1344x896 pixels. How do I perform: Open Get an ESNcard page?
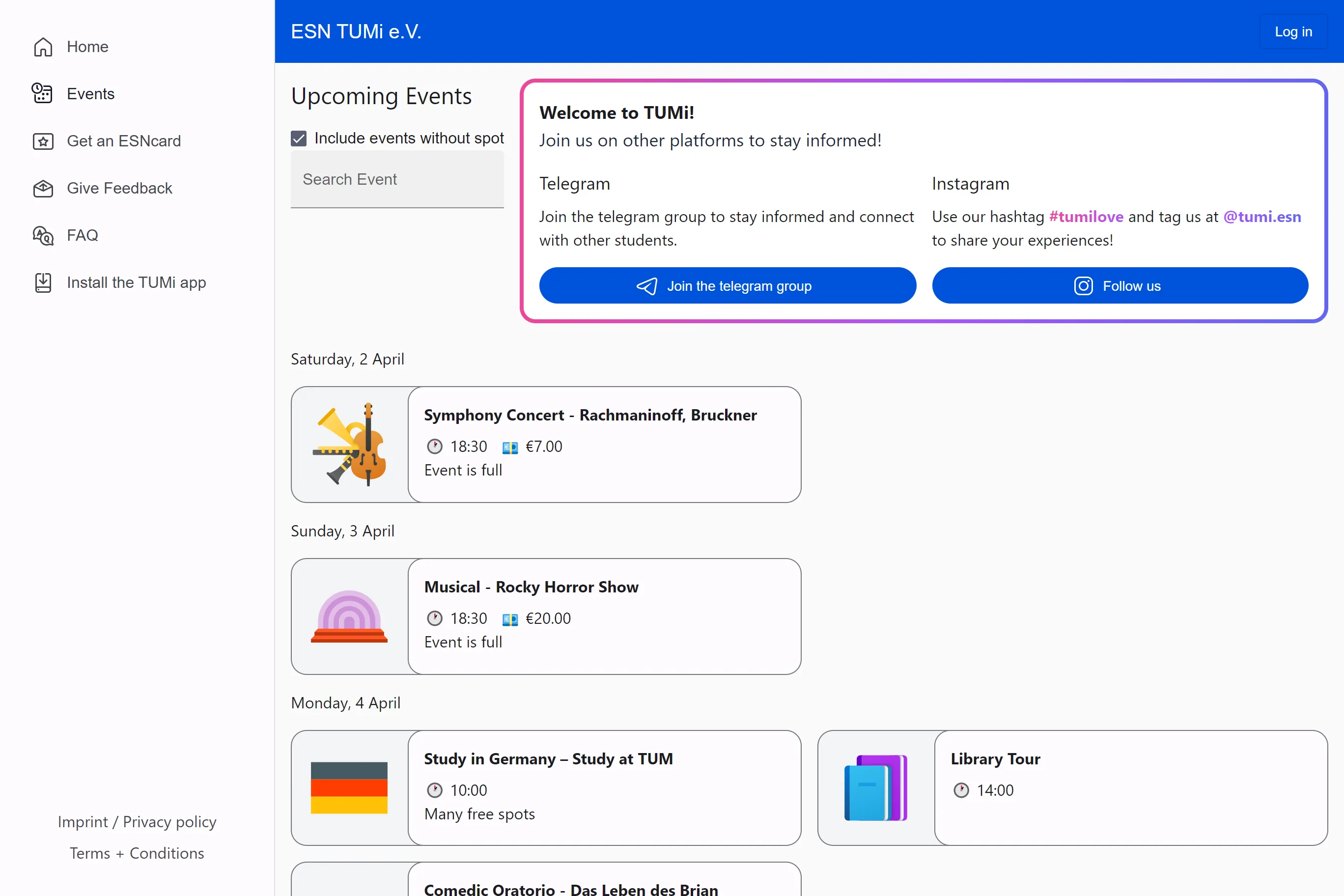pos(123,141)
